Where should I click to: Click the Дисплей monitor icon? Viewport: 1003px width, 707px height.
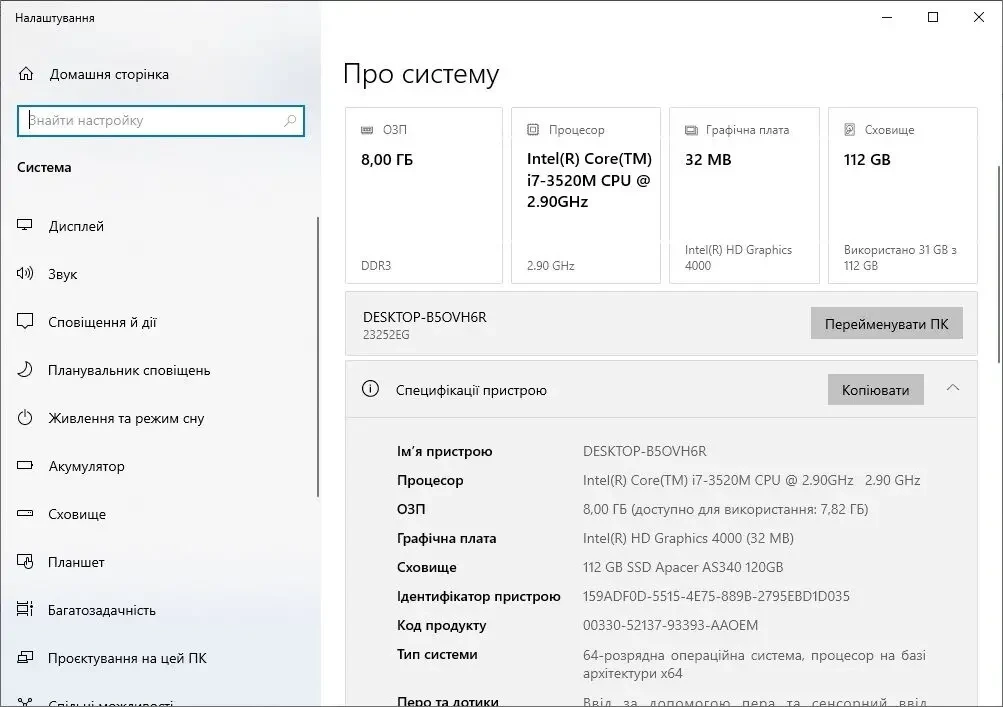(x=25, y=225)
